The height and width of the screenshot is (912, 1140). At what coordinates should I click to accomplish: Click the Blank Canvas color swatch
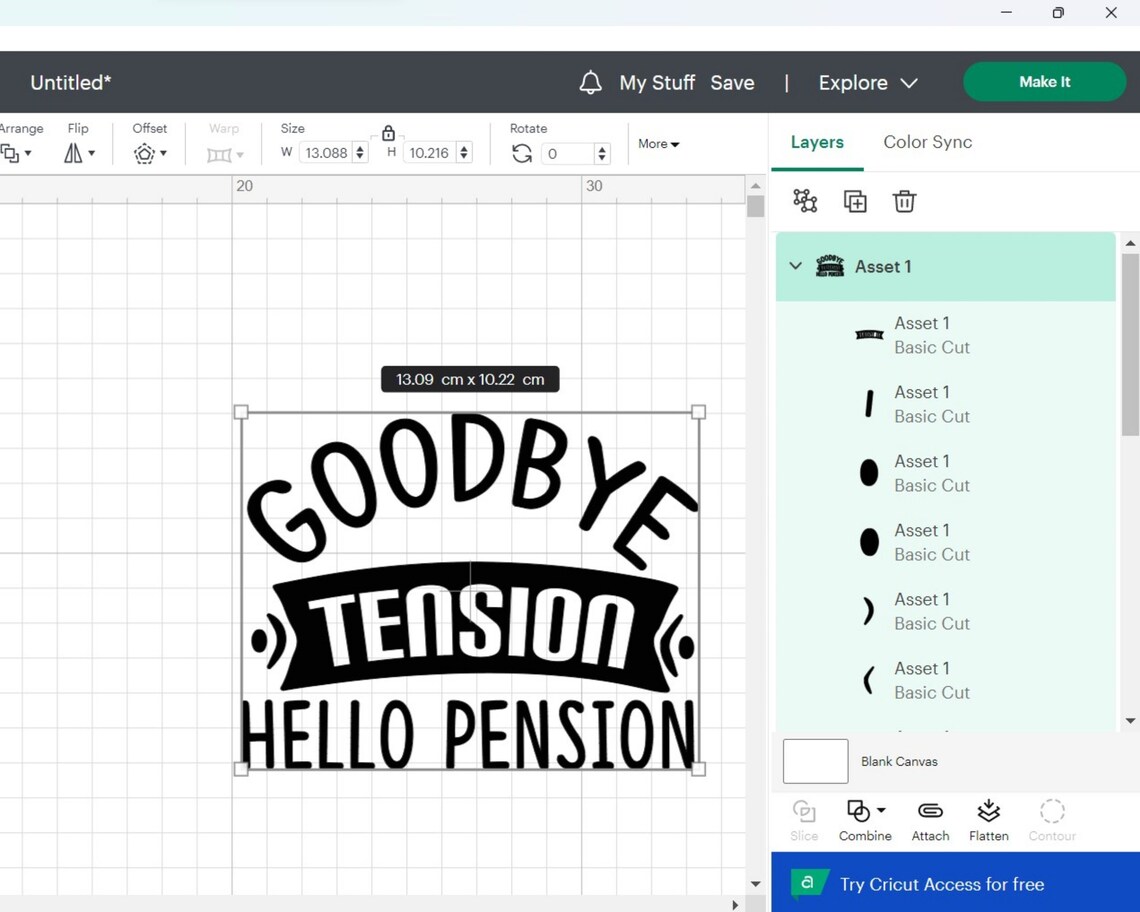(x=815, y=761)
